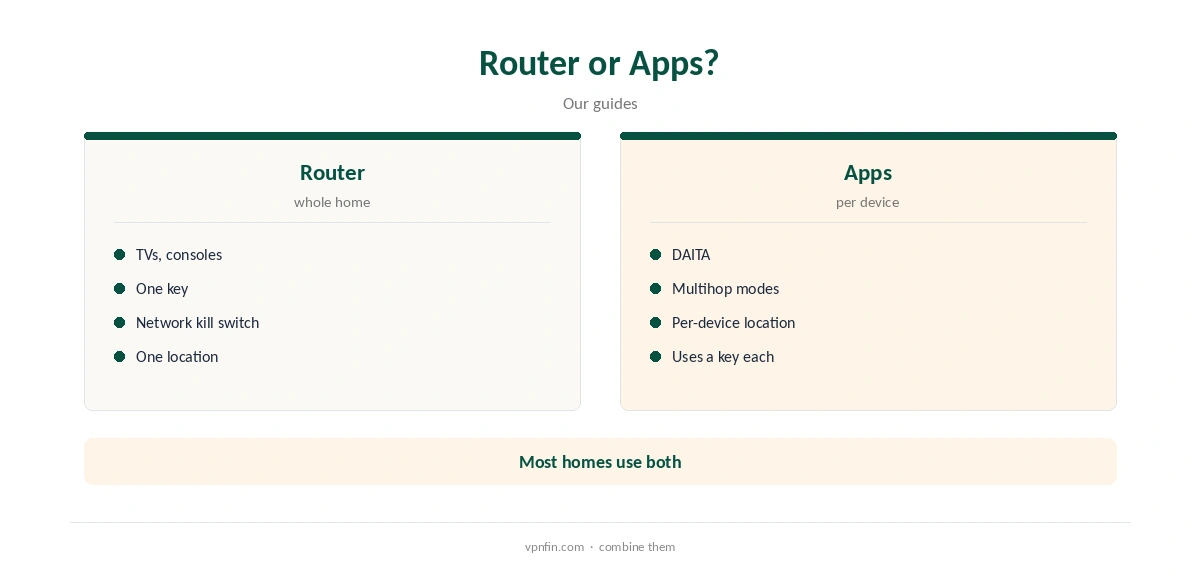Select the 'Our guides' subtitle
The width and height of the screenshot is (1200, 576).
pyautogui.click(x=600, y=104)
